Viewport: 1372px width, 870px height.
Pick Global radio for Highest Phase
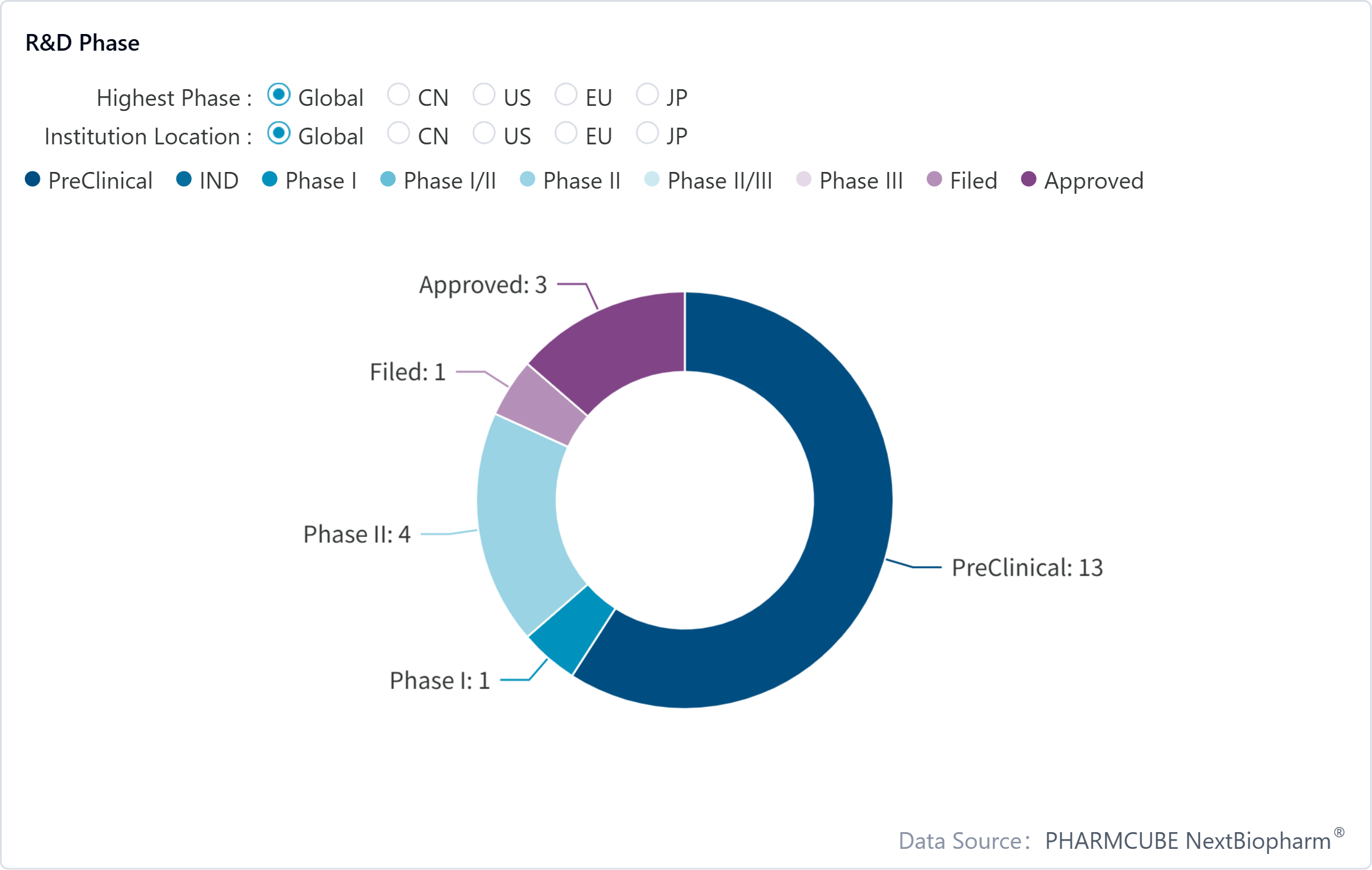tap(279, 95)
